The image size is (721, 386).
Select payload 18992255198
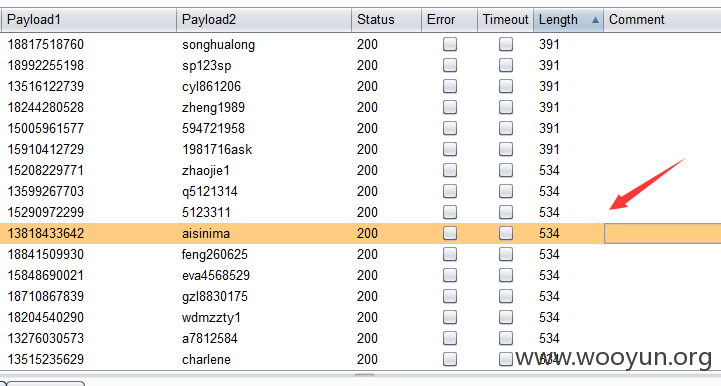(46, 65)
